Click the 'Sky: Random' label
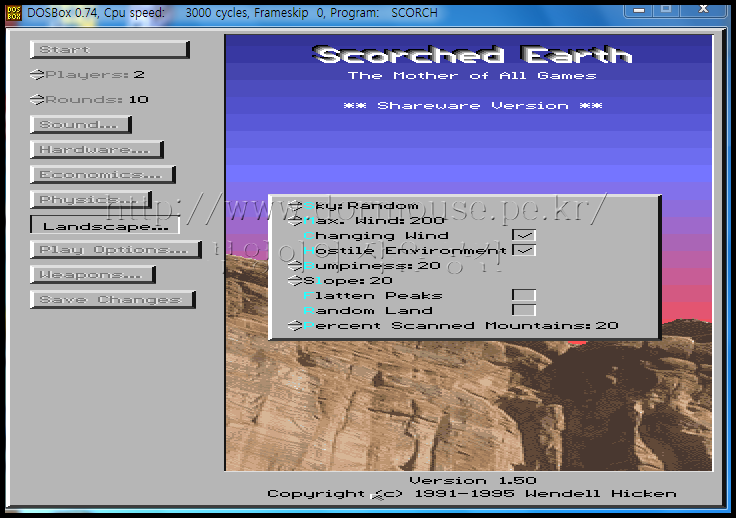 point(361,206)
